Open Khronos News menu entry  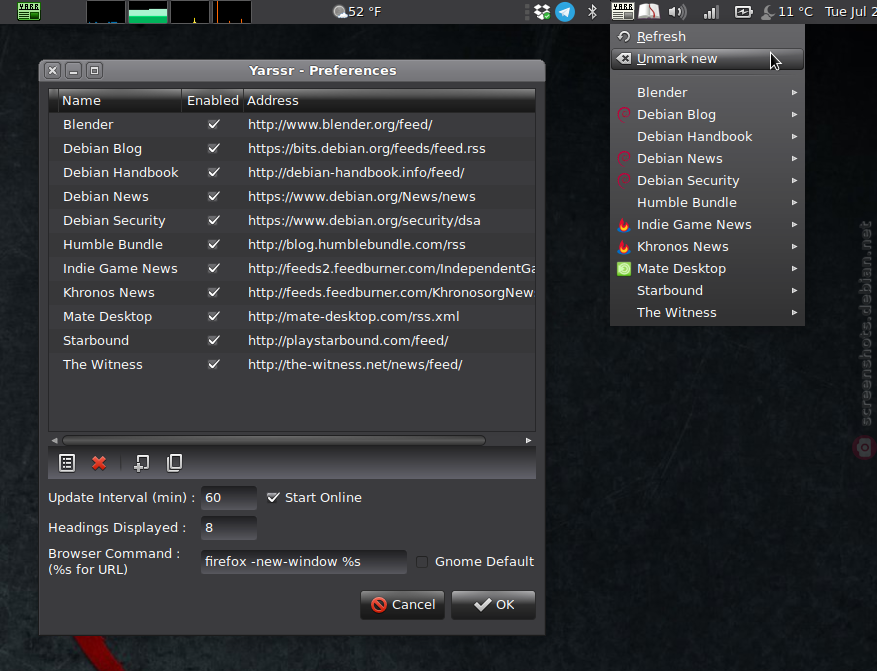click(708, 247)
